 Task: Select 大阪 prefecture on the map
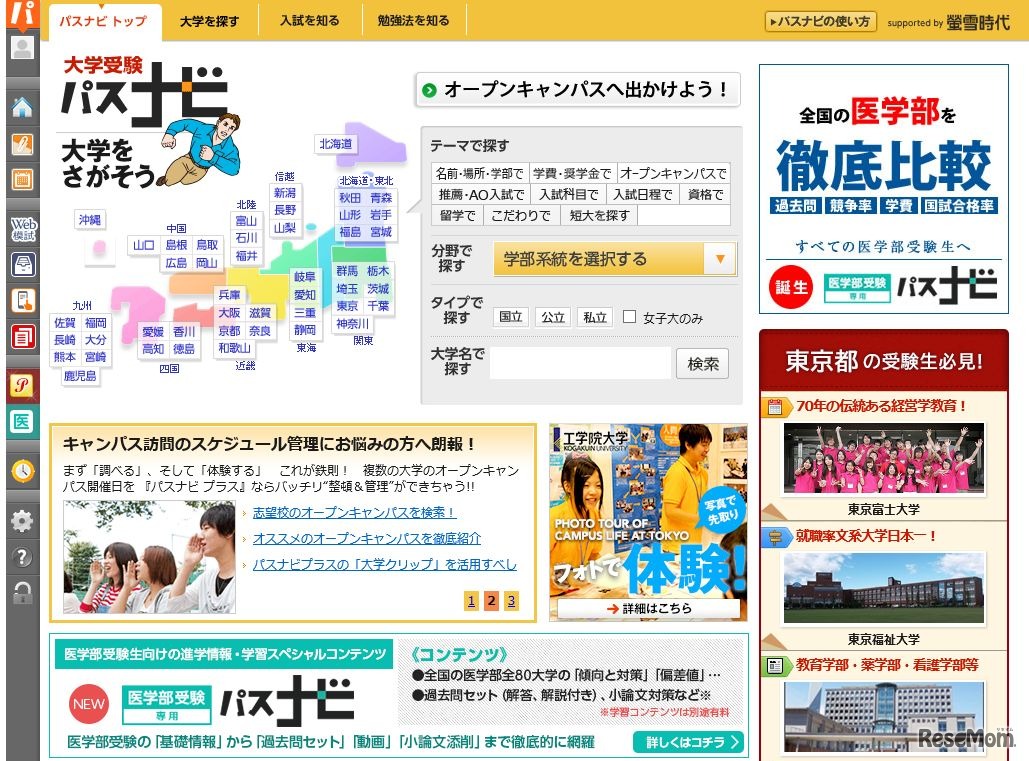pyautogui.click(x=229, y=313)
